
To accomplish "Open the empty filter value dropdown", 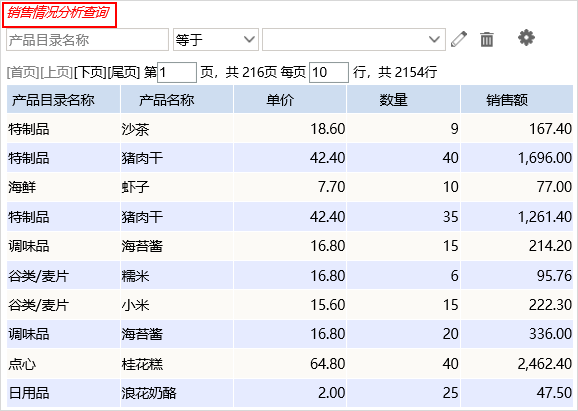I will 354,39.
